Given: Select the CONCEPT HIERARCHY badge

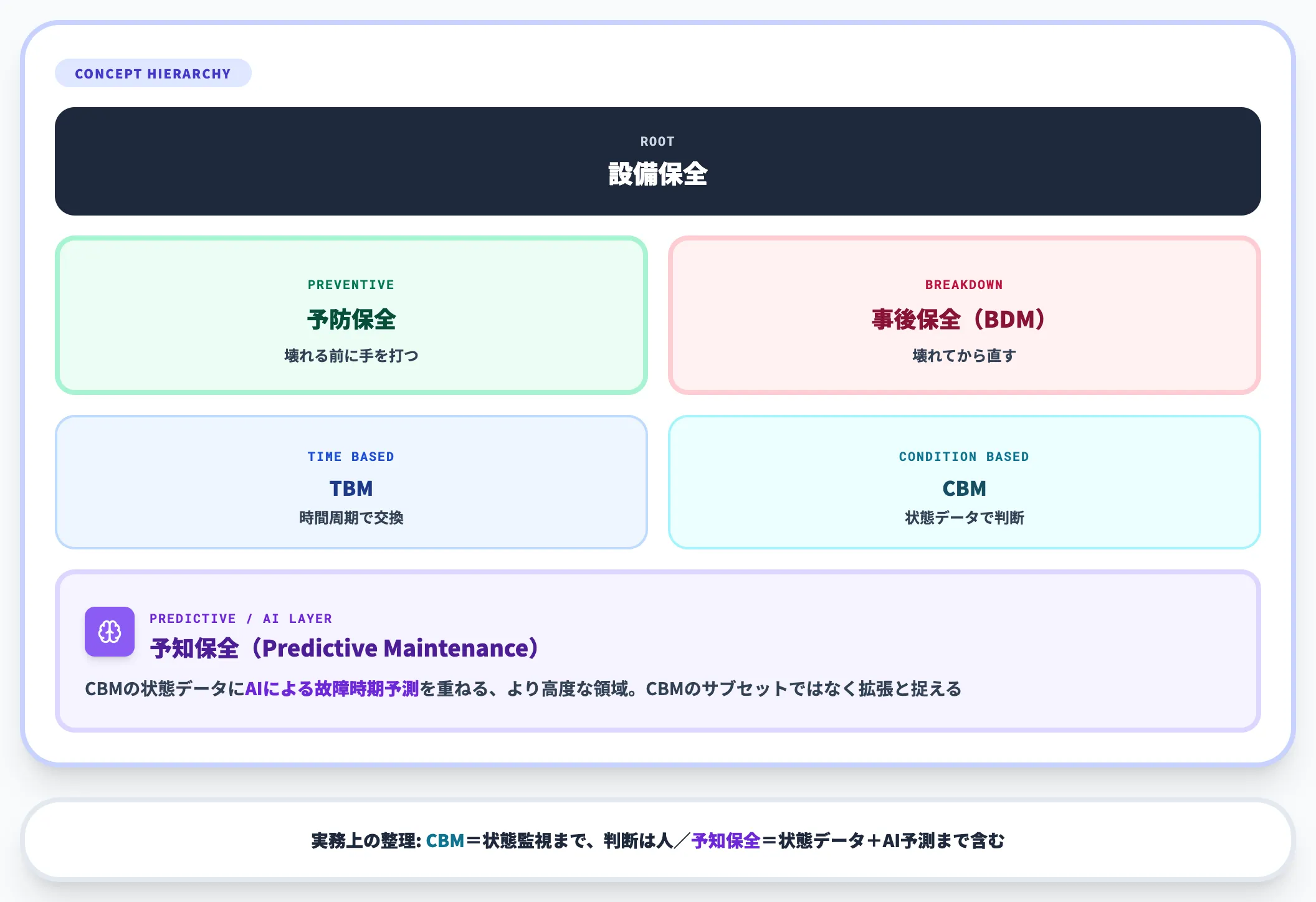Looking at the screenshot, I should [153, 73].
